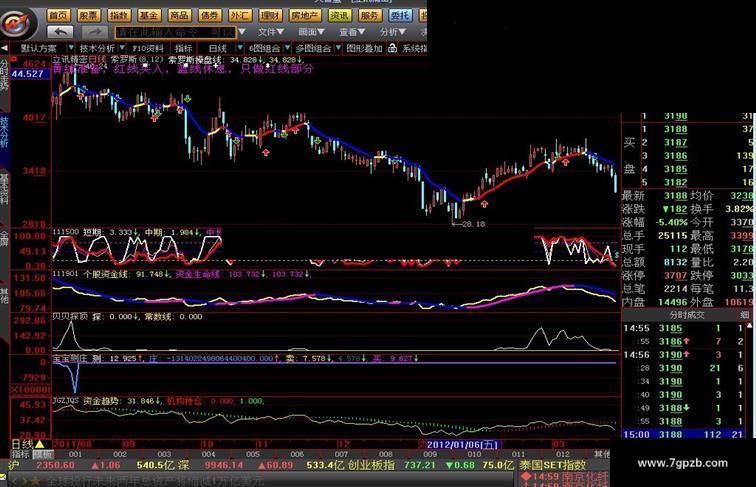Screen dimensions: 756x487
Task: Expand the 多图组合 dropdown arrow
Action: point(338,48)
